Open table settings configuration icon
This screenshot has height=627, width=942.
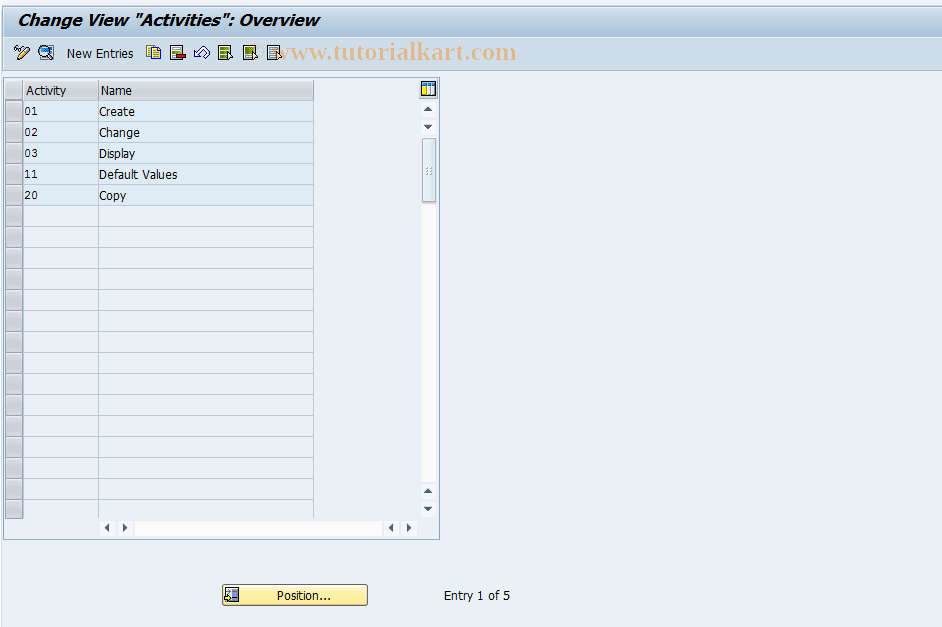tap(428, 89)
